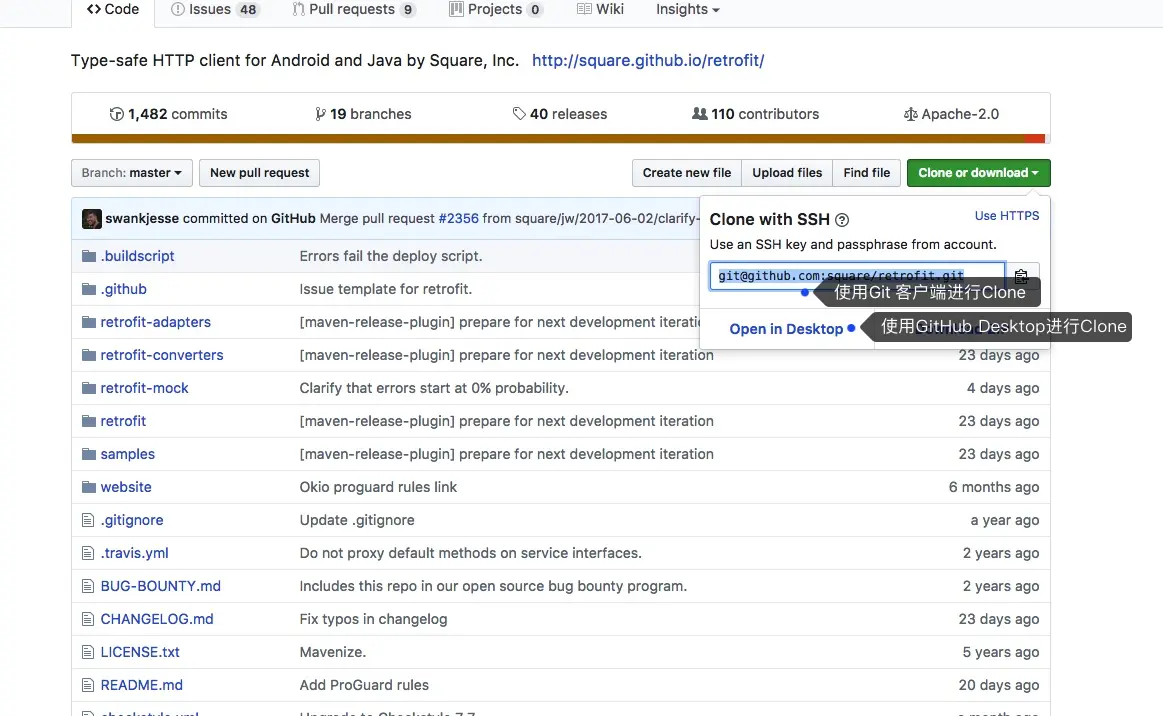1163x716 pixels.
Task: Open swankjesse's avatar thumbnail
Action: (92, 219)
